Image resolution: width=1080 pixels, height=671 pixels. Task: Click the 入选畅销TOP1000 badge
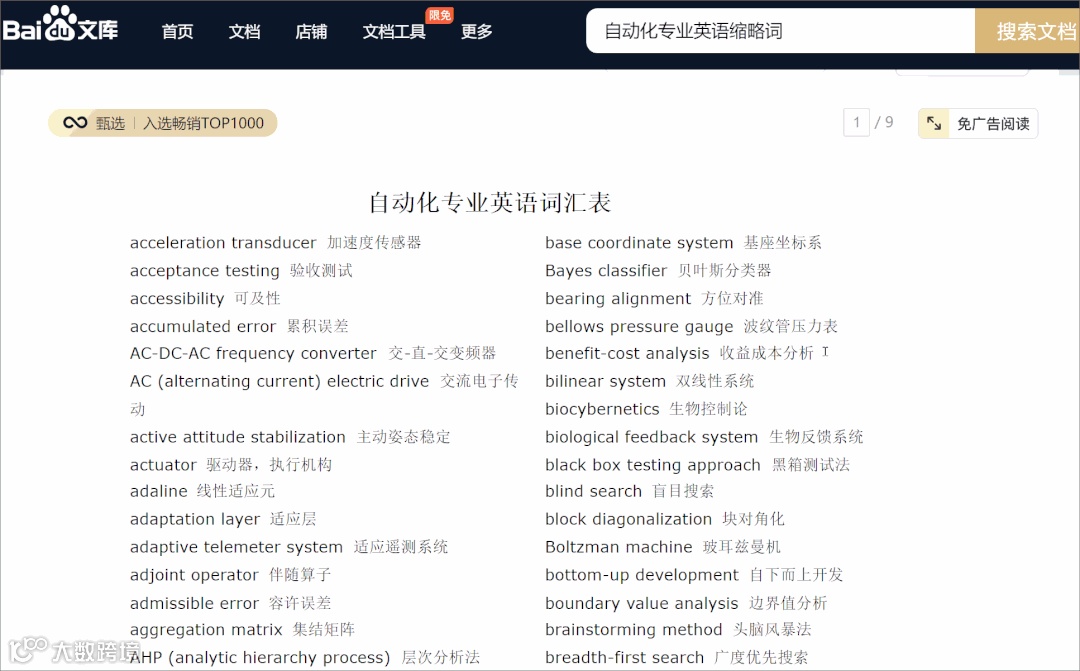click(x=203, y=123)
